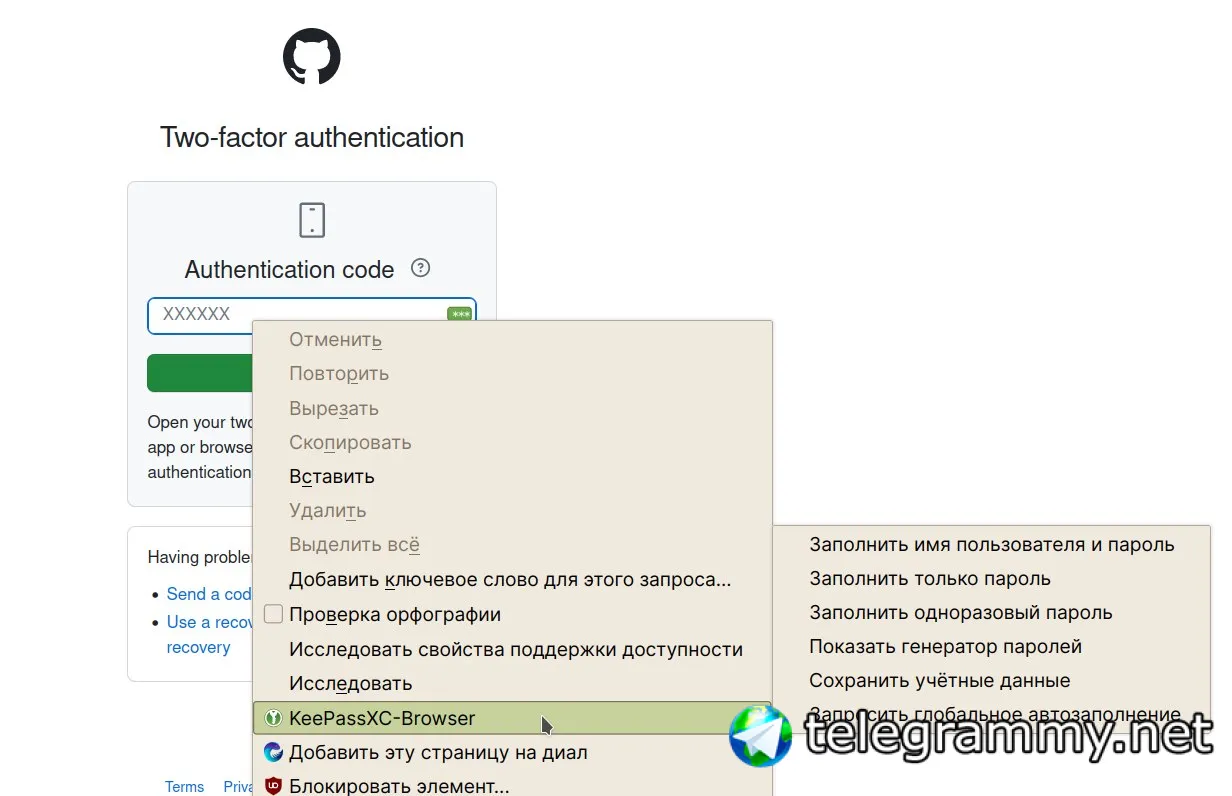The height and width of the screenshot is (796, 1232).
Task: Choose Повторить in the context menu
Action: (512, 374)
